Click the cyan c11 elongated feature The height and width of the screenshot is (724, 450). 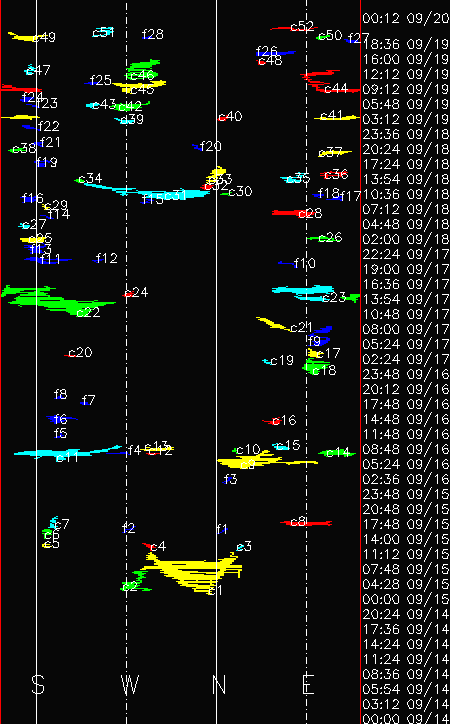pyautogui.click(x=69, y=452)
